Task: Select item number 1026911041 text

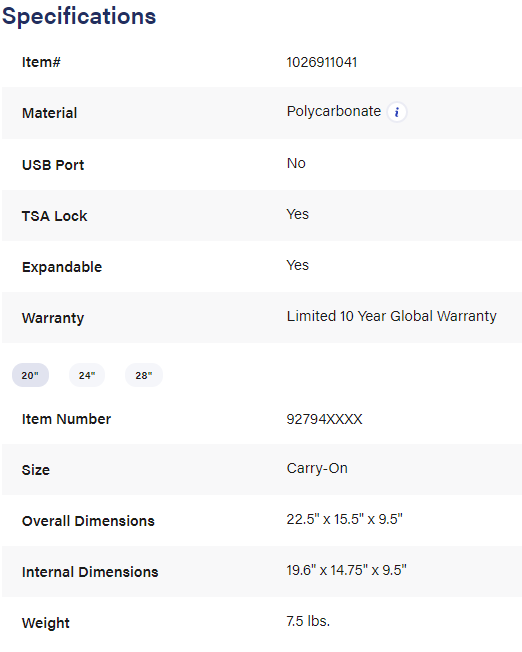Action: (322, 62)
